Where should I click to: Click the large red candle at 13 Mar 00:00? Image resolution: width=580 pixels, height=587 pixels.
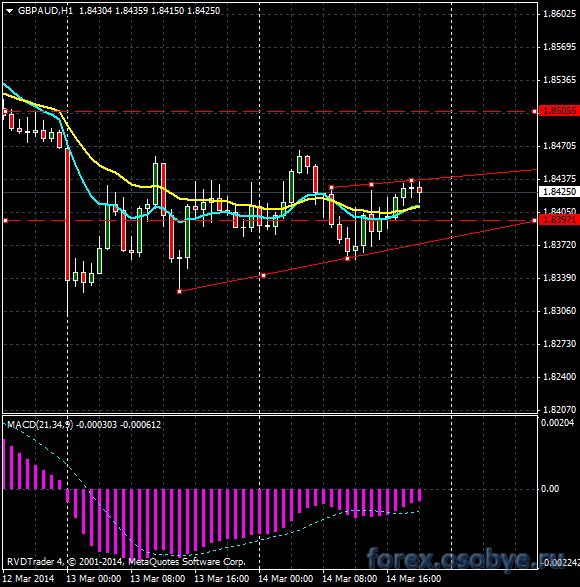pos(67,214)
